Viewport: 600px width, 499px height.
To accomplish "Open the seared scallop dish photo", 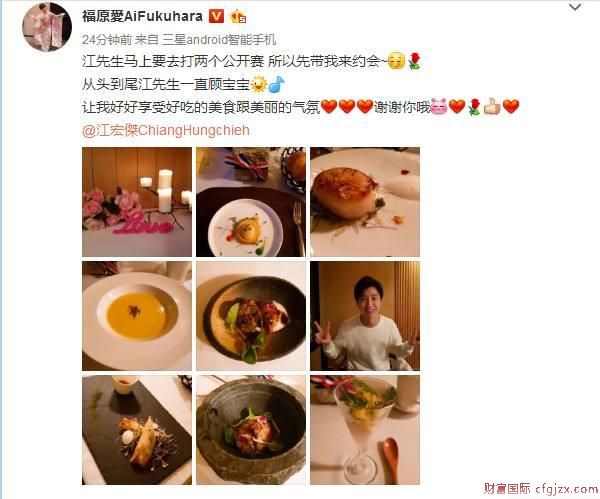I will pos(365,202).
